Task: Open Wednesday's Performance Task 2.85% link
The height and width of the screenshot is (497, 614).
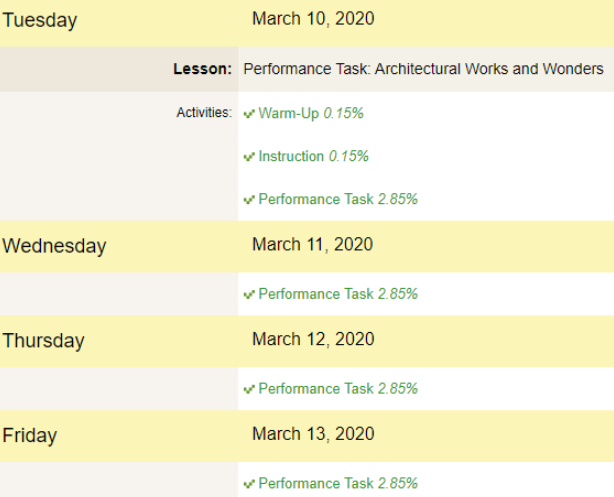Action: click(x=338, y=294)
